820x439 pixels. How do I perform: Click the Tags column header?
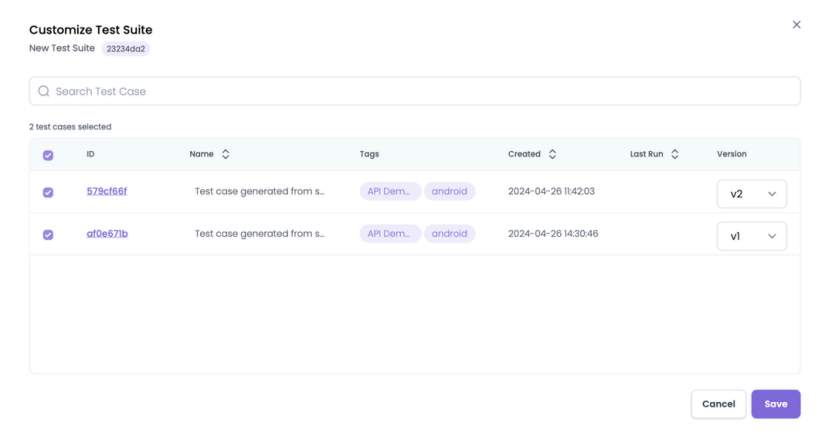pyautogui.click(x=369, y=154)
